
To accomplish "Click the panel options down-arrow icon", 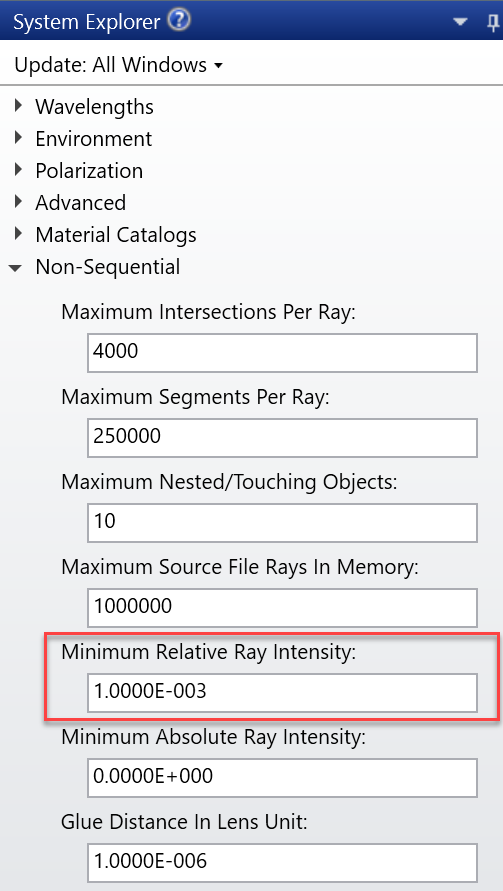I will [460, 22].
